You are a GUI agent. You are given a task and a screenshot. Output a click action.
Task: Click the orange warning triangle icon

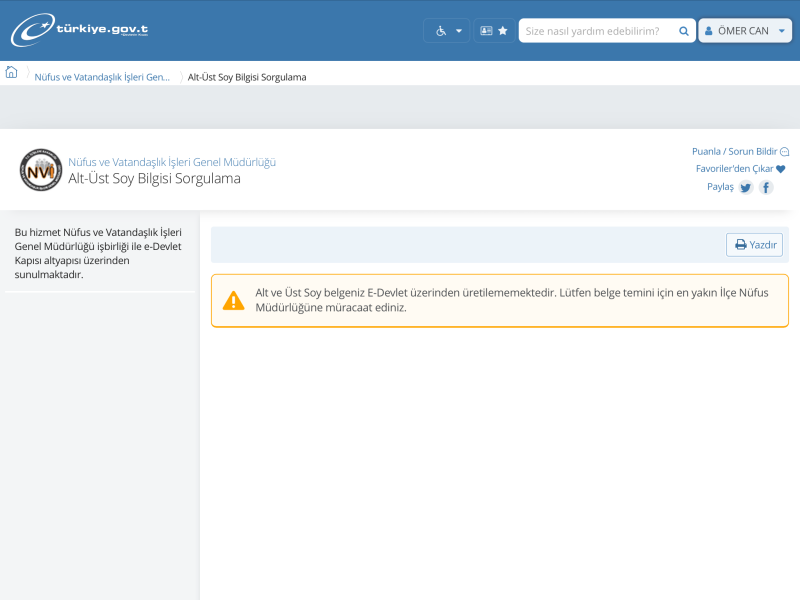pos(233,300)
